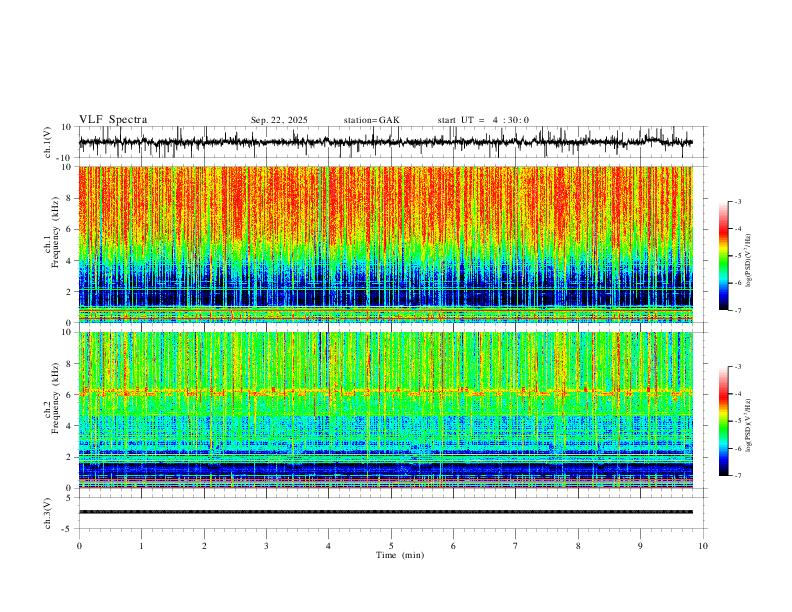Click the ch.2 spectrogram panel
792x612 pixels.
[385, 410]
